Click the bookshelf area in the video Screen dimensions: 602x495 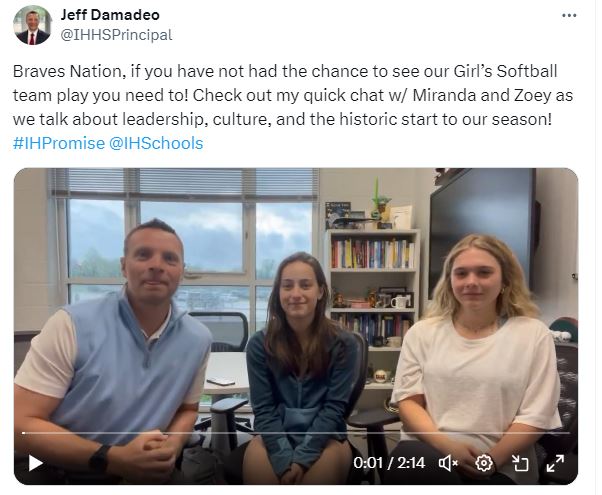tap(372, 292)
